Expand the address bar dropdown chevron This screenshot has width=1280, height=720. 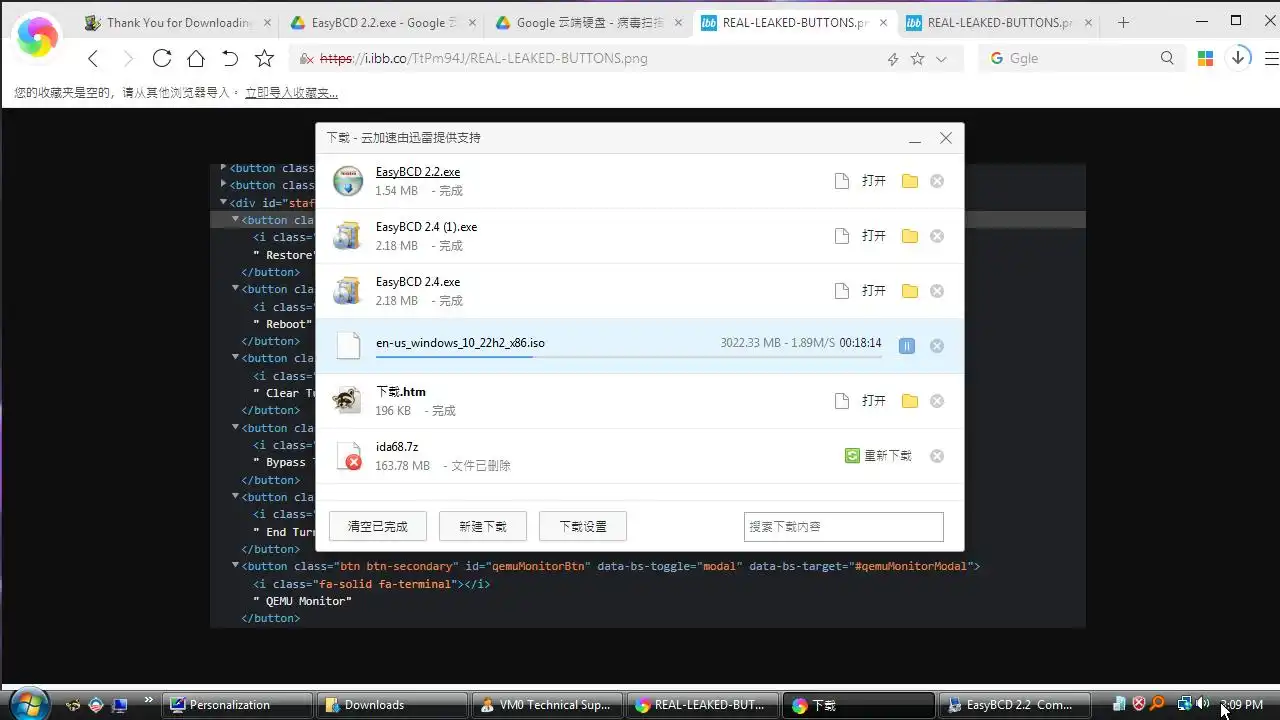(941, 59)
